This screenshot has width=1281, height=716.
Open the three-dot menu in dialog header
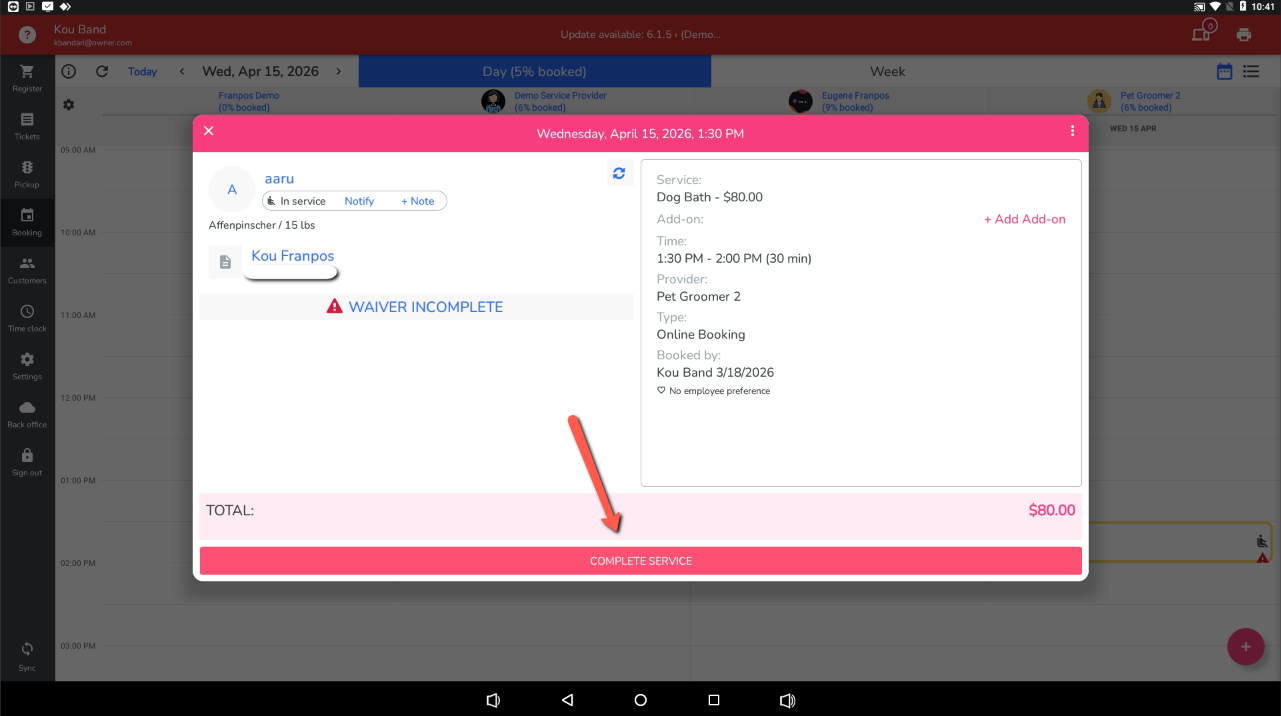tap(1072, 131)
